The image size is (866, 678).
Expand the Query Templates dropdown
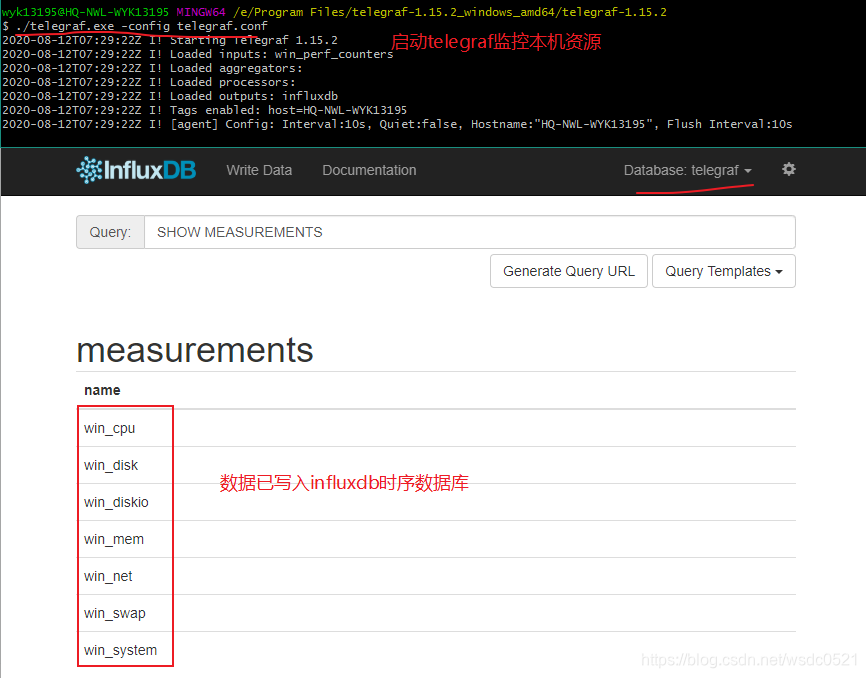[x=723, y=271]
